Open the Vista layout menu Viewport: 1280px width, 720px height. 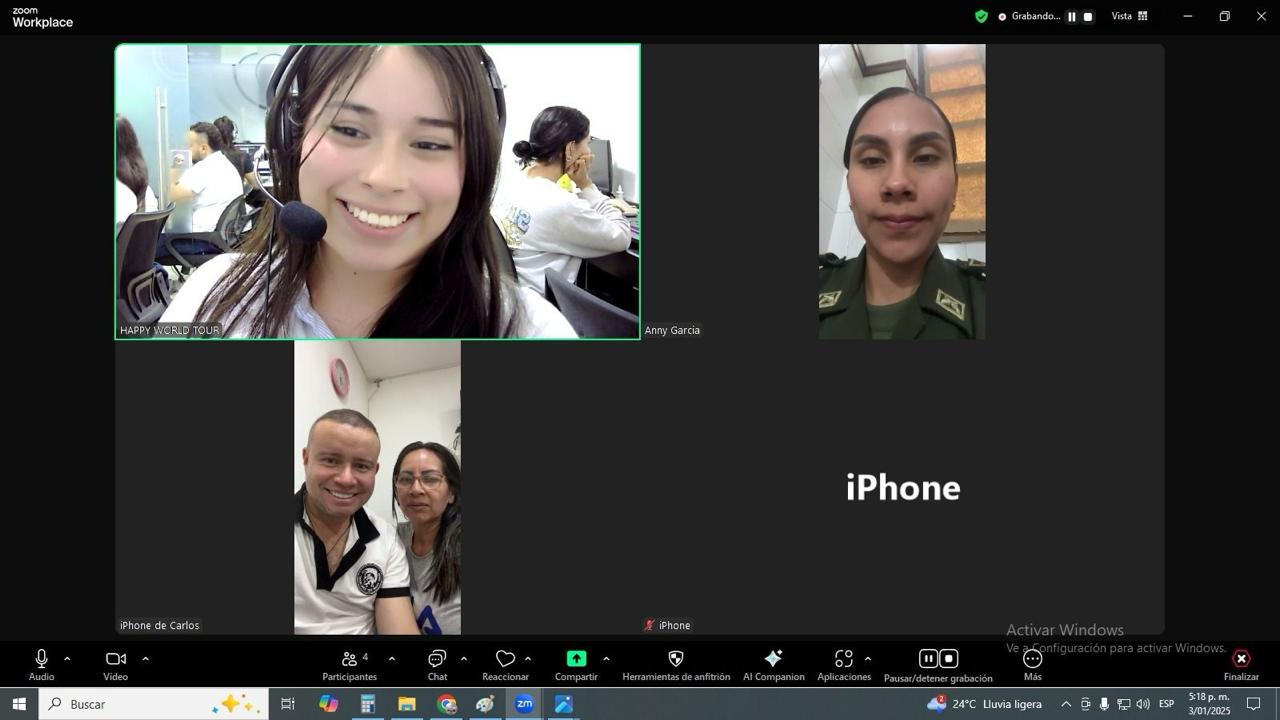(x=1130, y=16)
